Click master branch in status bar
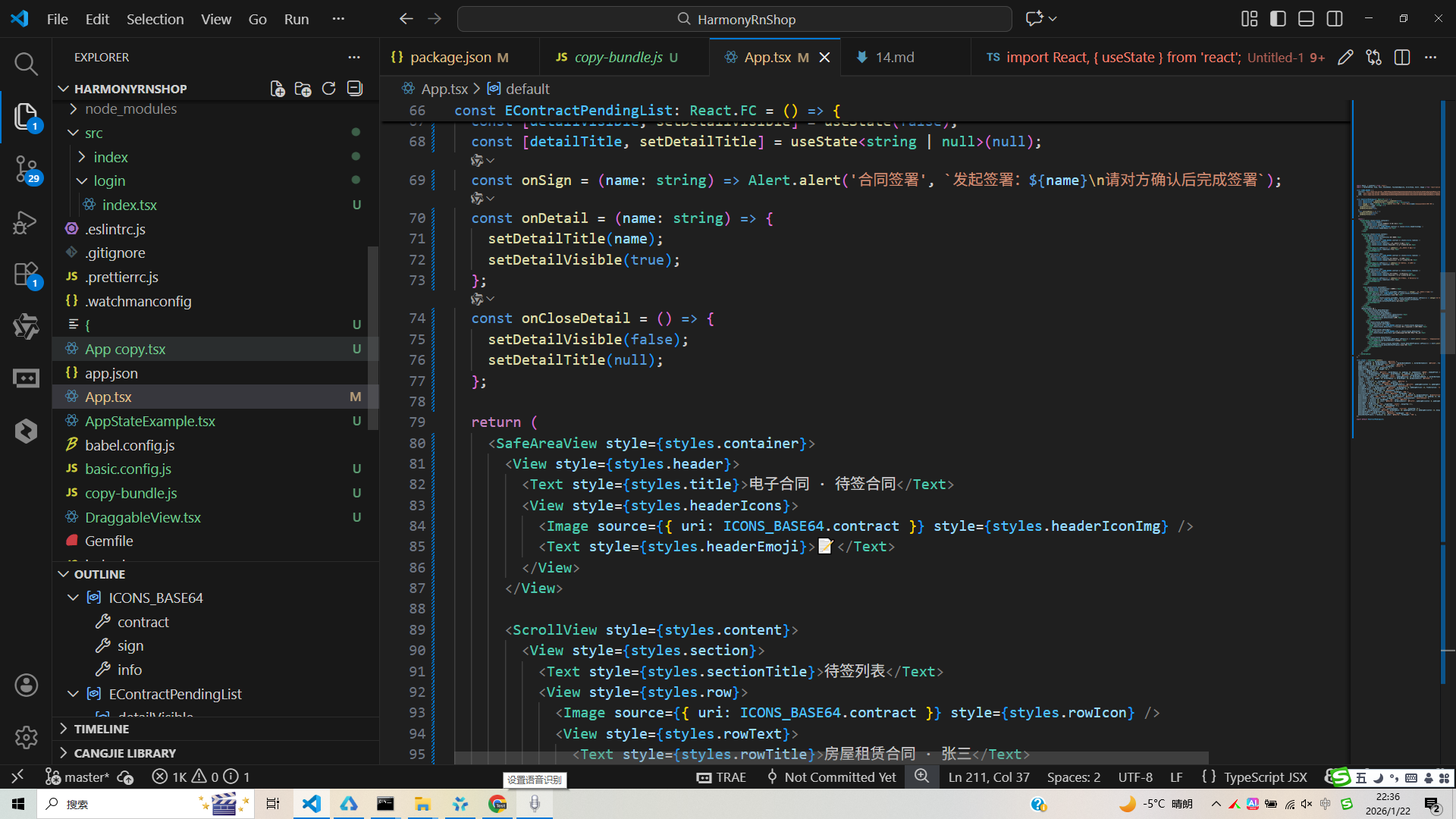Screen dimensions: 1456x819 pyautogui.click(x=77, y=777)
